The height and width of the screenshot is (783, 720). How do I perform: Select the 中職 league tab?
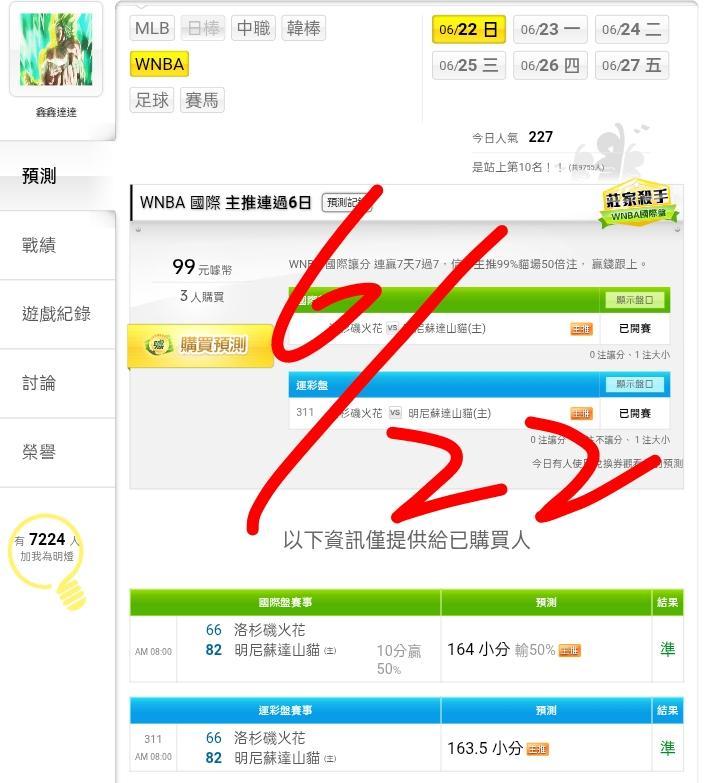[254, 28]
